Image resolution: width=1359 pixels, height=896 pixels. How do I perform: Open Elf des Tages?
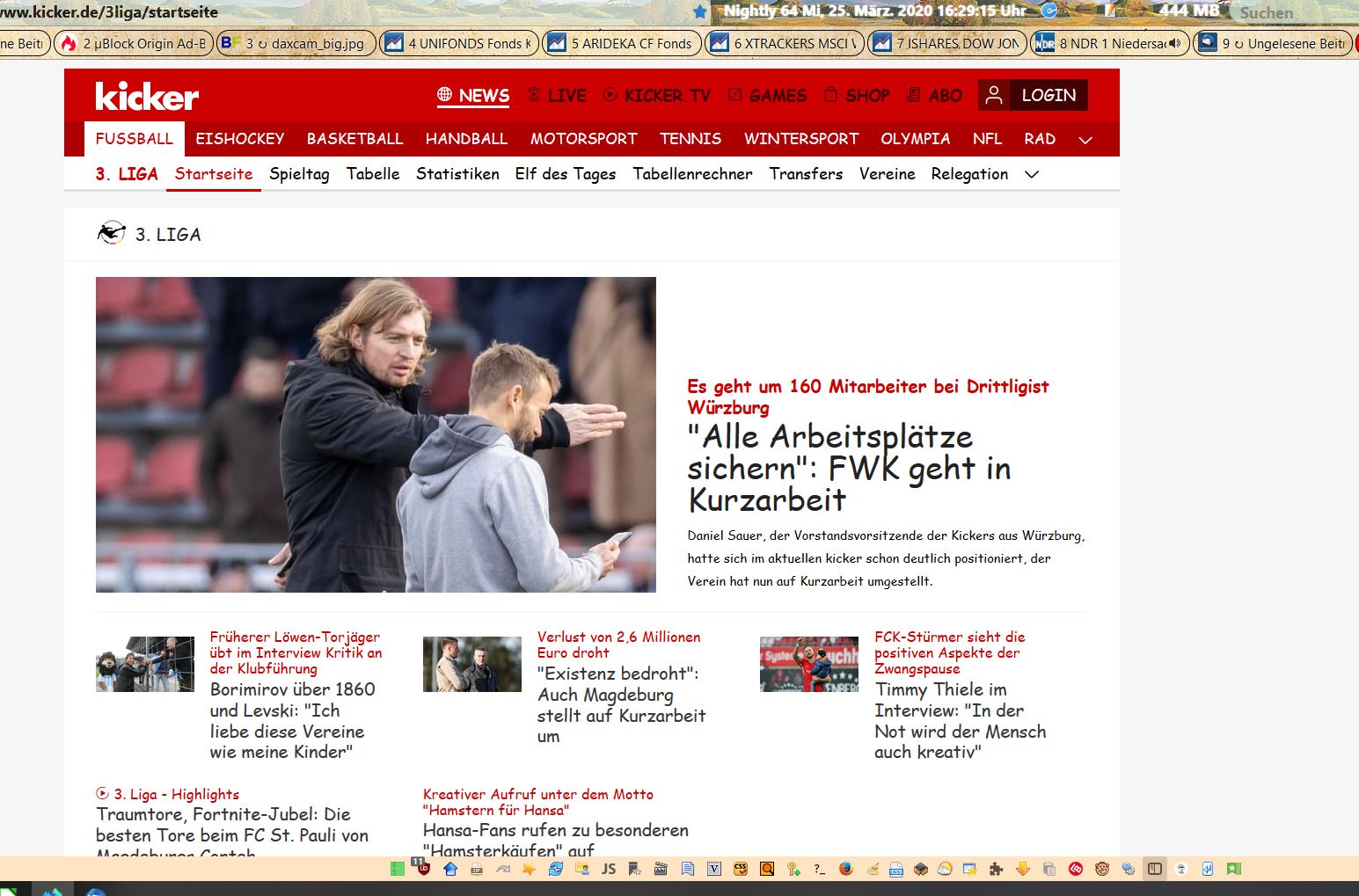tap(566, 174)
